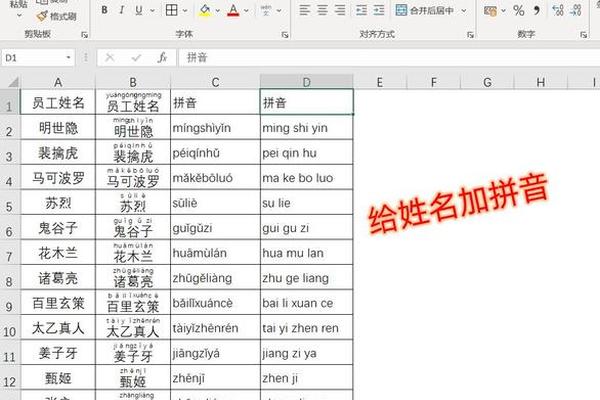Click the accounting number format icon

tap(490, 10)
